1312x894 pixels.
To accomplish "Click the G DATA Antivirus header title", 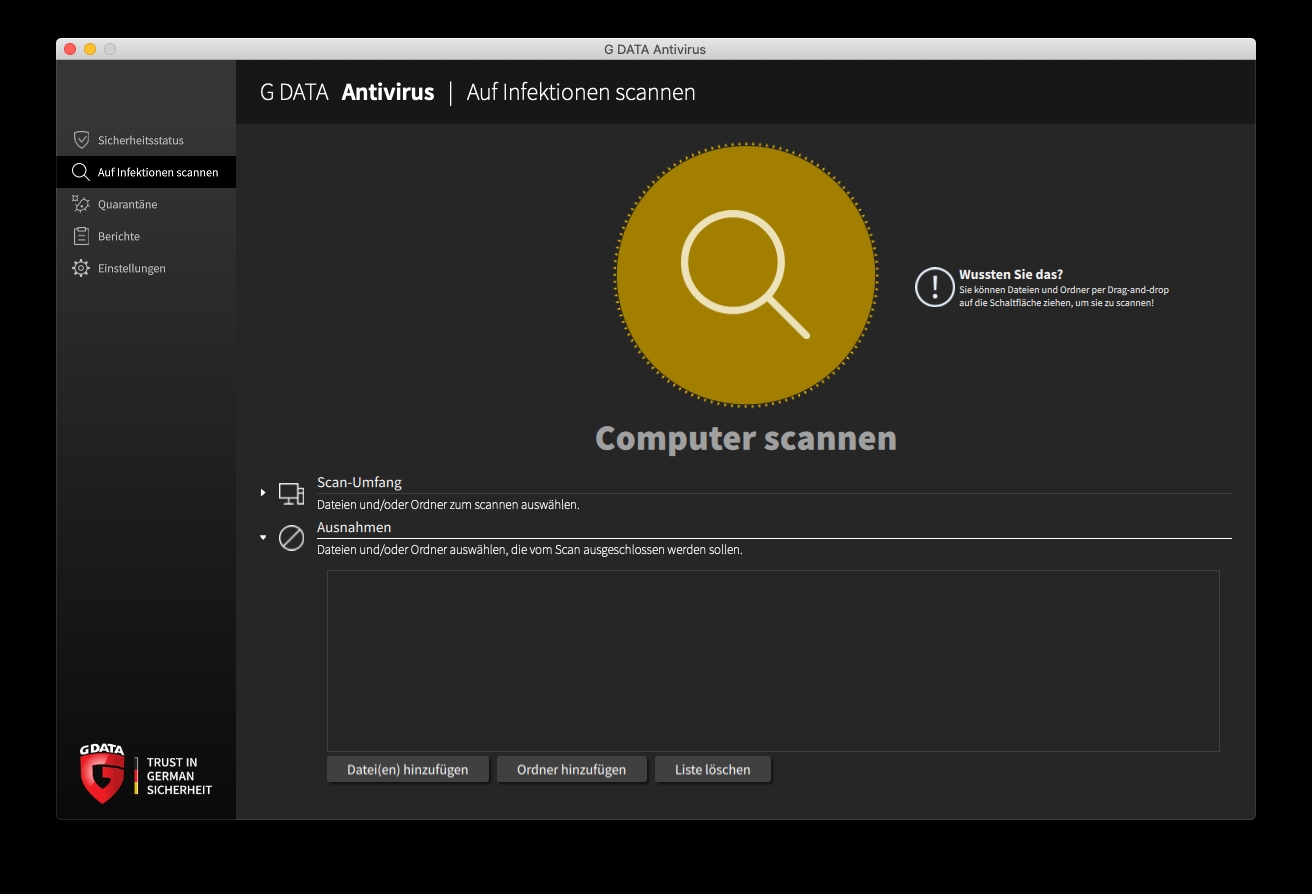I will (347, 93).
